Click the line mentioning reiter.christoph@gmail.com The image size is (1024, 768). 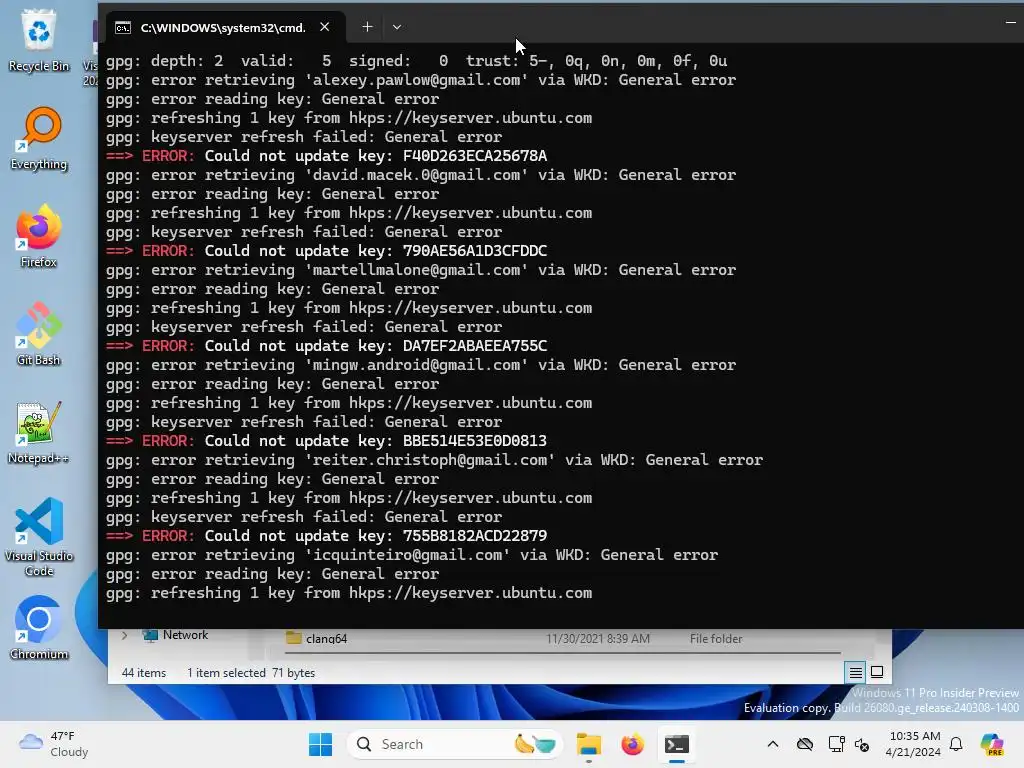pos(434,460)
